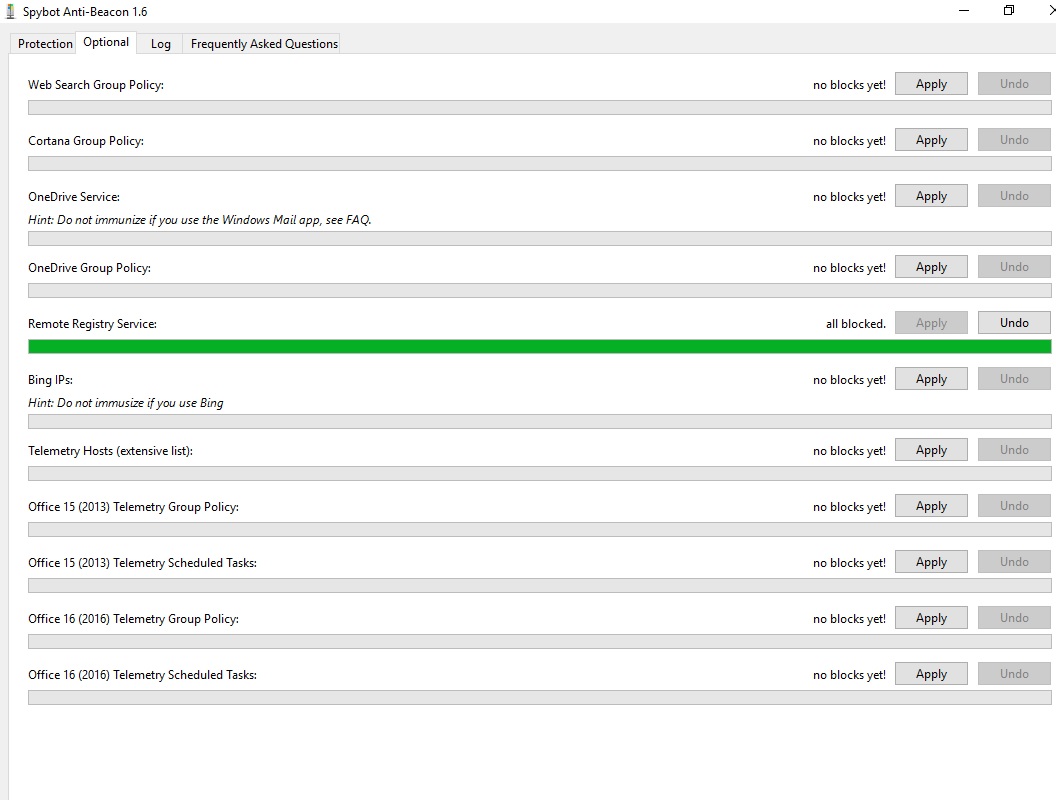Switch to the Protection tab

(44, 44)
